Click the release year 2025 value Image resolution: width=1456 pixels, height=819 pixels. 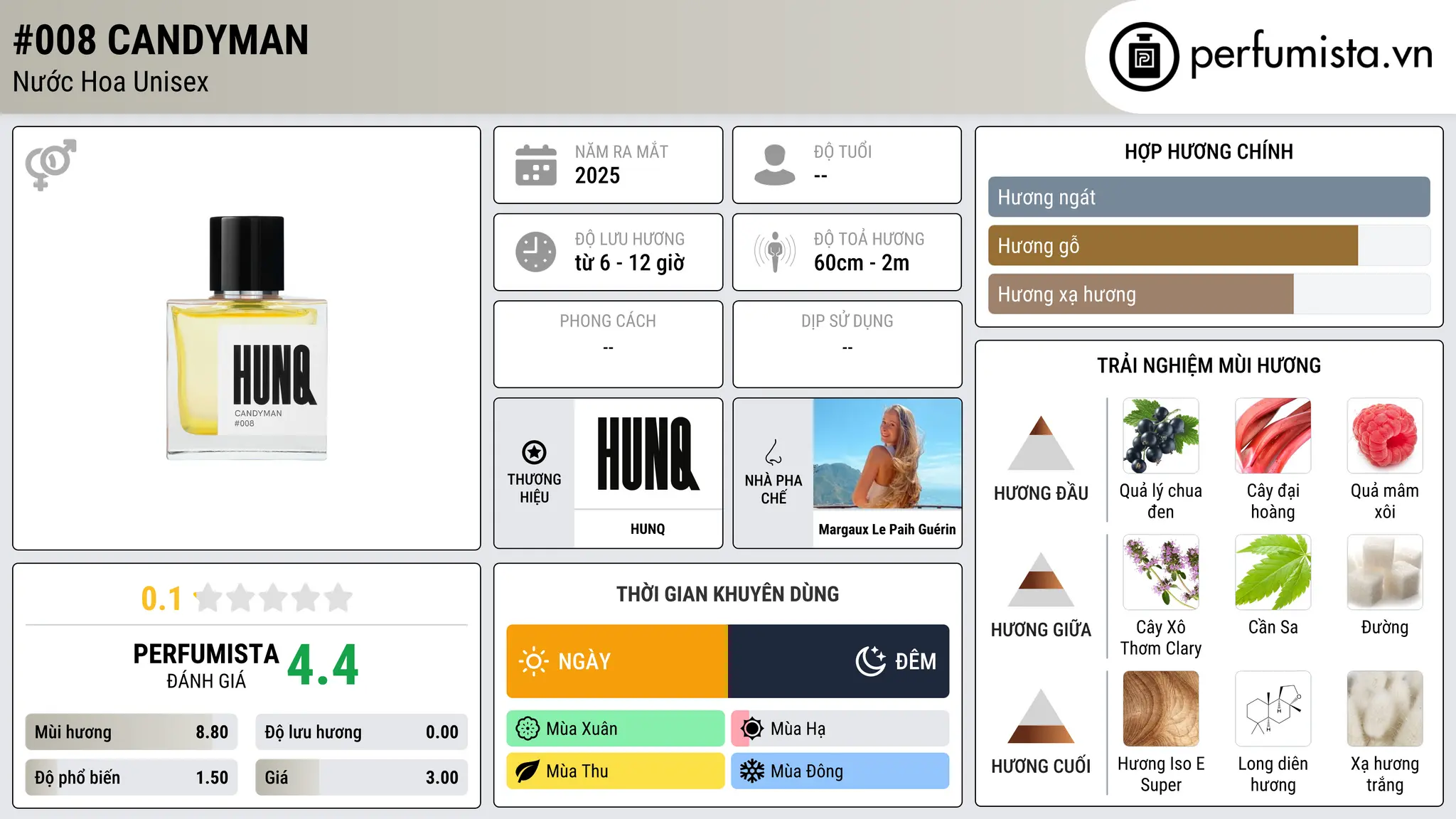tap(597, 176)
